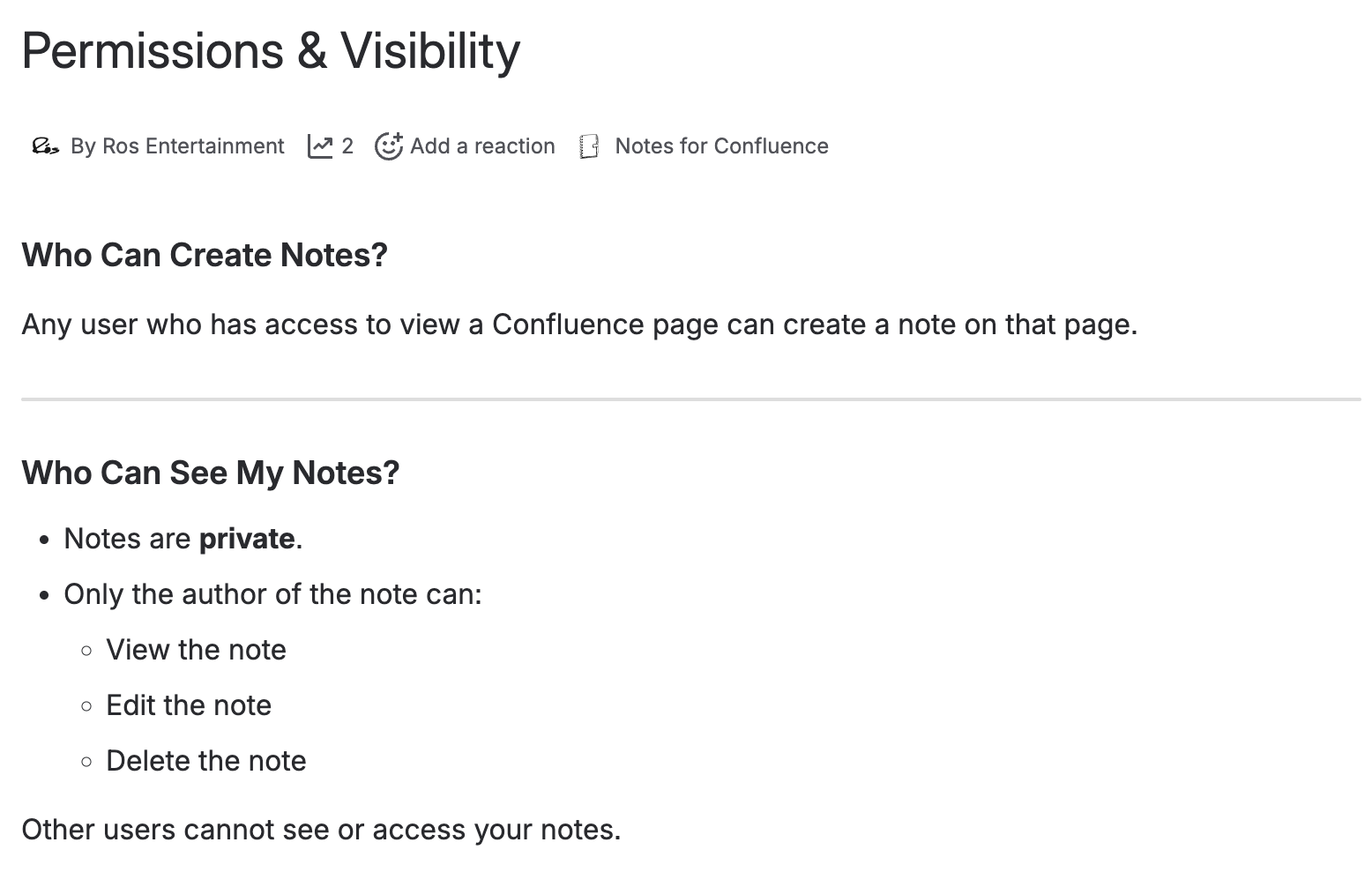This screenshot has height=887, width=1372.
Task: Click the edit pencil icon near the byline
Action: pyautogui.click(x=44, y=146)
